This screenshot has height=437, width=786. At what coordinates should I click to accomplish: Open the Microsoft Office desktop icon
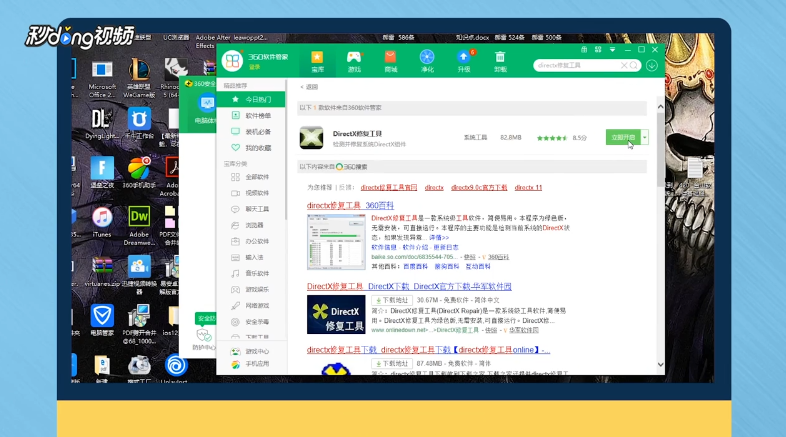point(102,79)
